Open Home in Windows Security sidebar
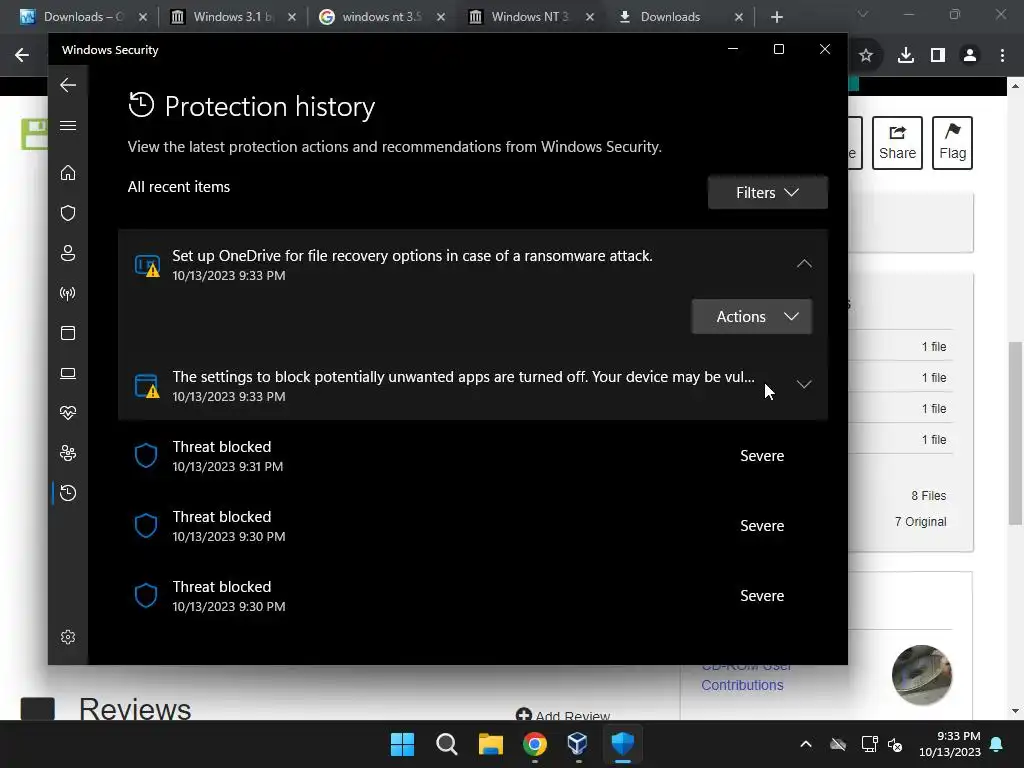Screen dimensions: 1024x768 click(68, 173)
